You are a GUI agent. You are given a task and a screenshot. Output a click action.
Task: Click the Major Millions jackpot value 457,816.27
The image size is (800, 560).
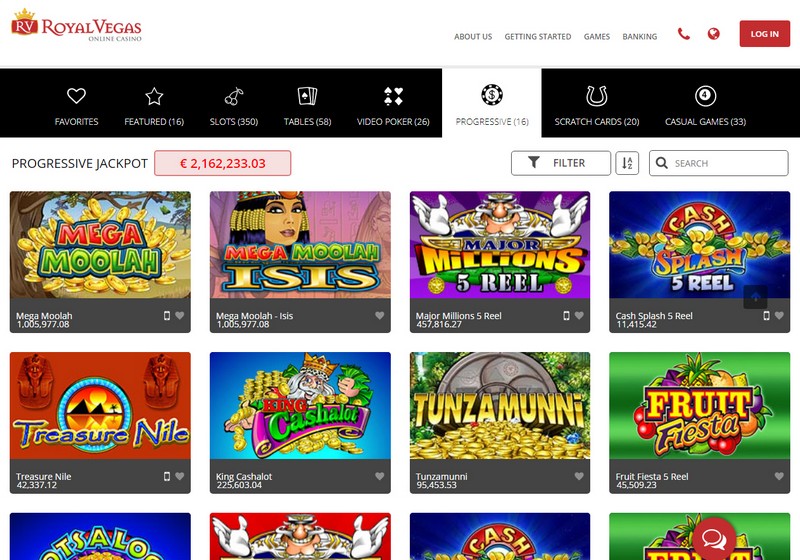coord(439,324)
